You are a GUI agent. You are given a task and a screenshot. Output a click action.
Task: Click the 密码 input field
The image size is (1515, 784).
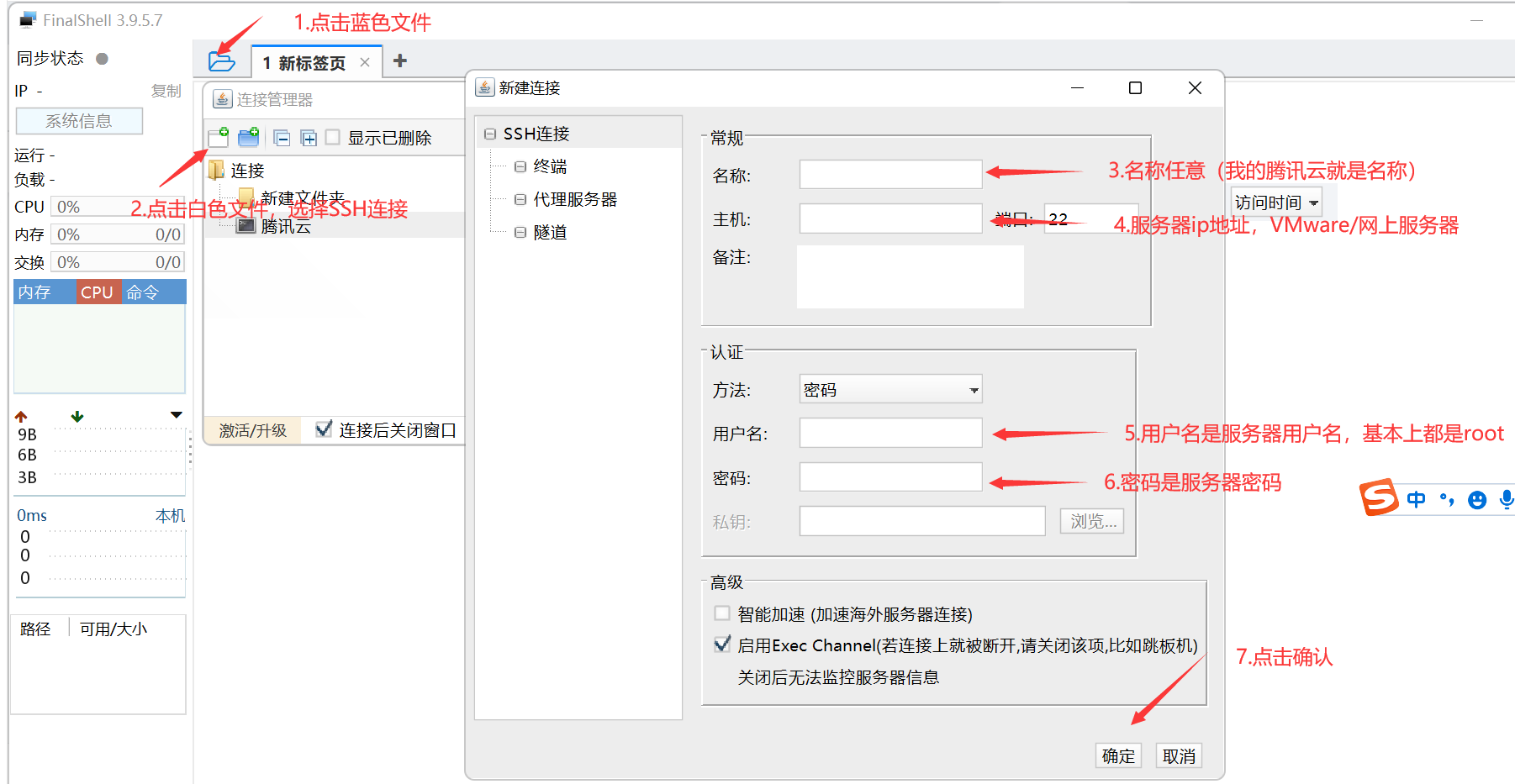[x=890, y=476]
